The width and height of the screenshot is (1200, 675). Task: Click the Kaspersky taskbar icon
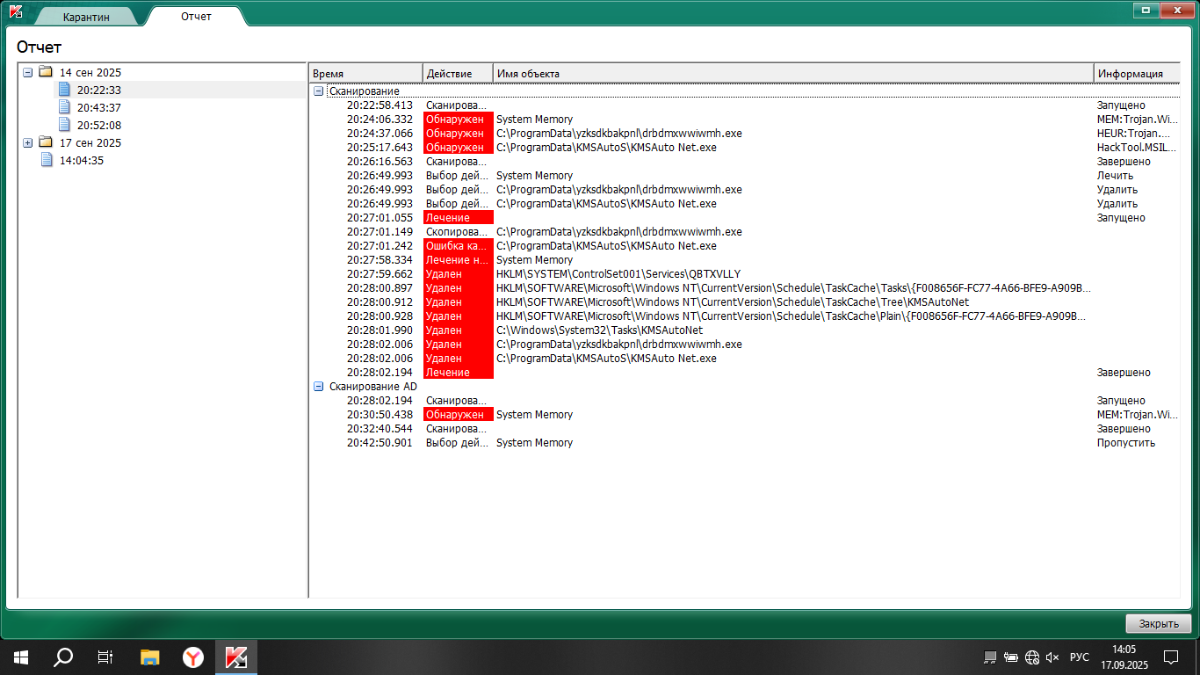point(237,657)
